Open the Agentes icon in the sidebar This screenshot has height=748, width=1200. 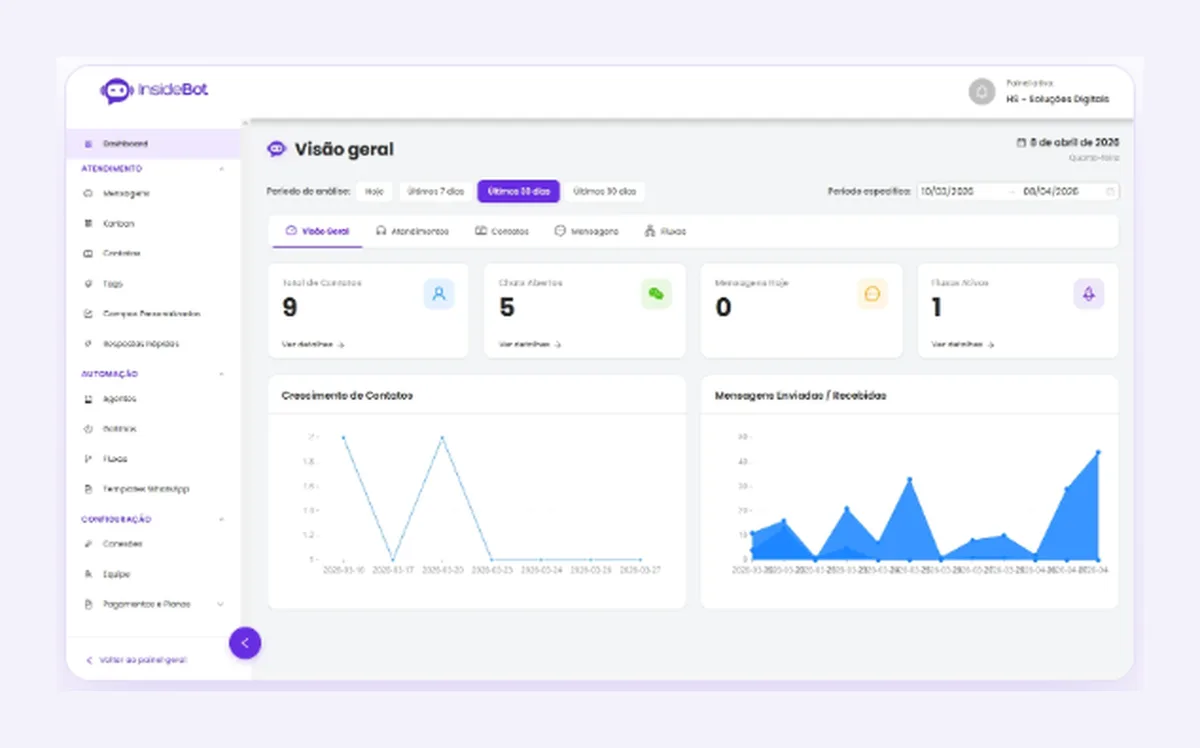(x=88, y=399)
